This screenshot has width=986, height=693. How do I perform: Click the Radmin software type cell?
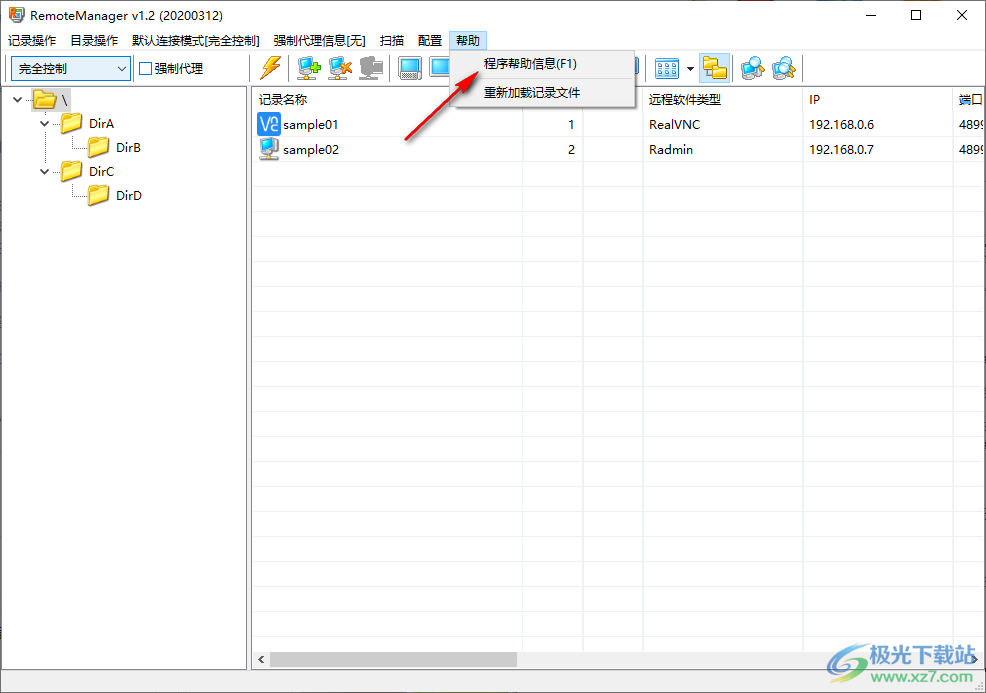coord(671,149)
